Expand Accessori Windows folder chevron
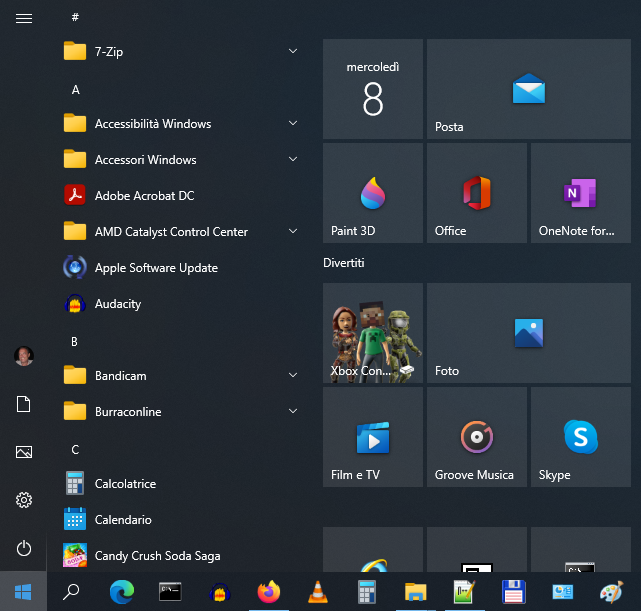641x611 pixels. coord(293,159)
